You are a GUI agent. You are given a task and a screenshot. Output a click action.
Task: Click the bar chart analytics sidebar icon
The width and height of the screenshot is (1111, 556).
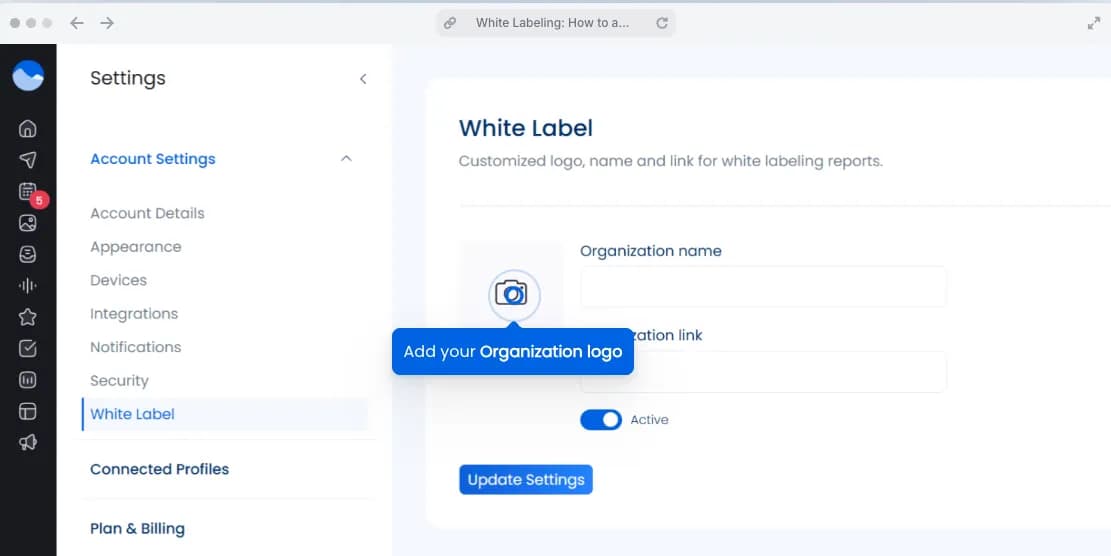coord(28,380)
